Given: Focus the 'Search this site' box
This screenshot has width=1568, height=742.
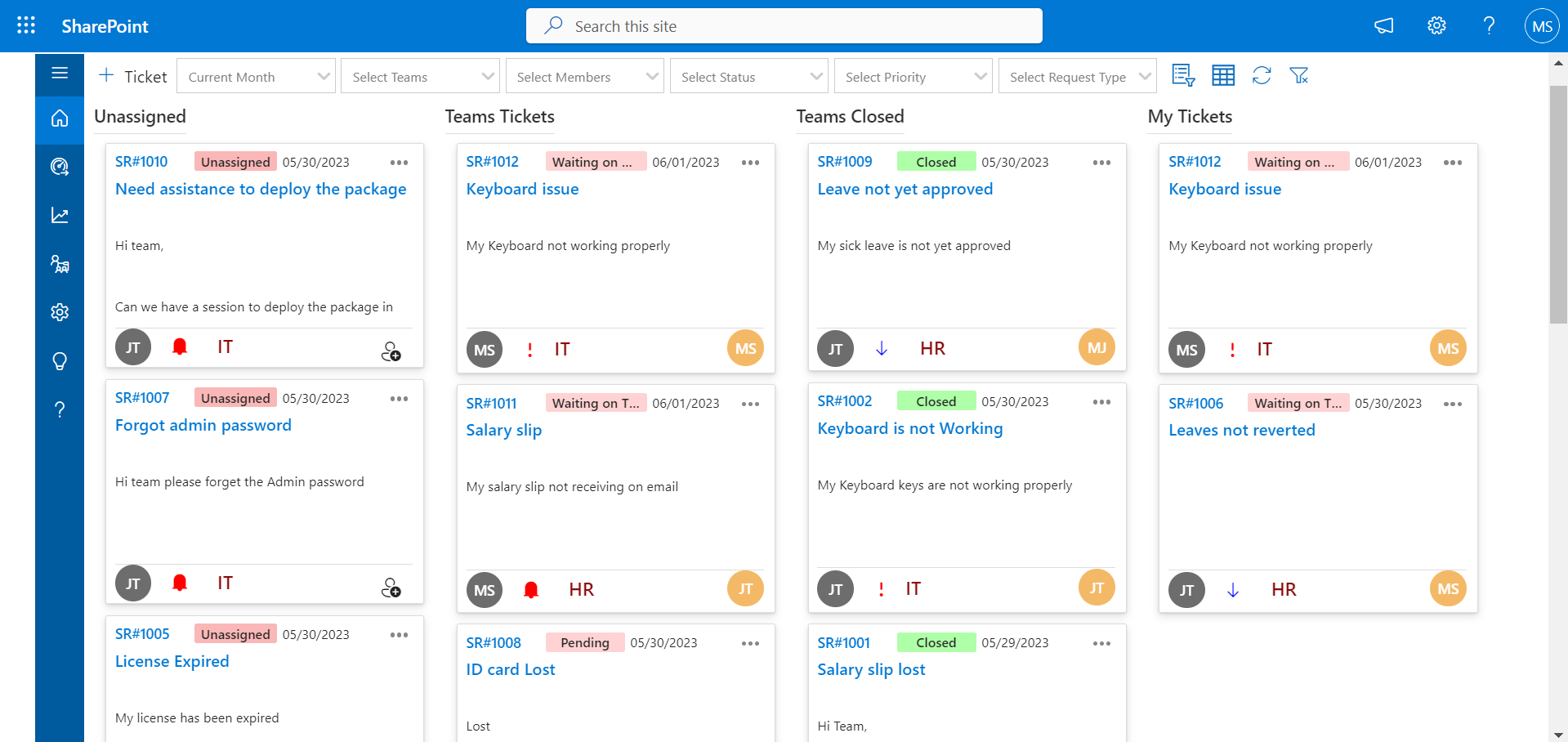Looking at the screenshot, I should coord(784,26).
